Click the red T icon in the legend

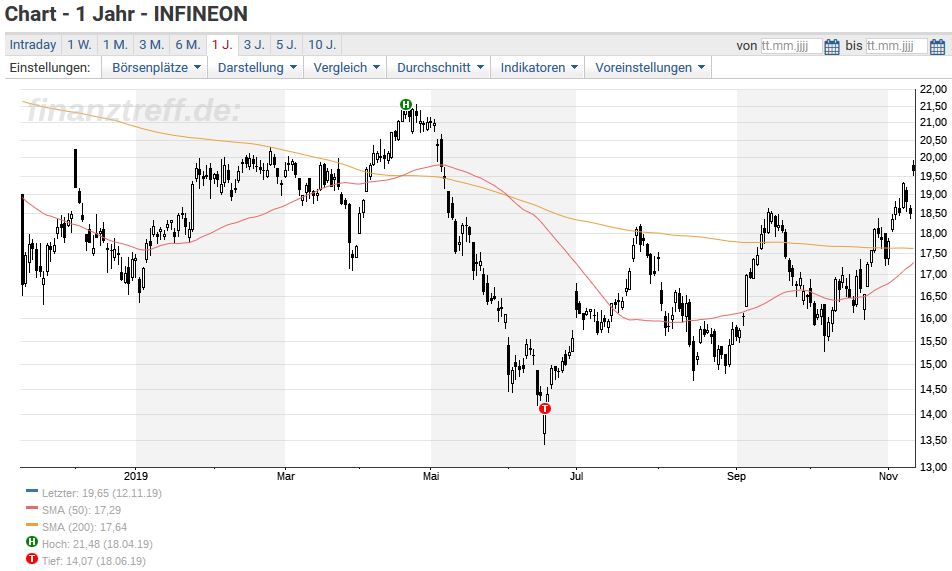tap(32, 558)
